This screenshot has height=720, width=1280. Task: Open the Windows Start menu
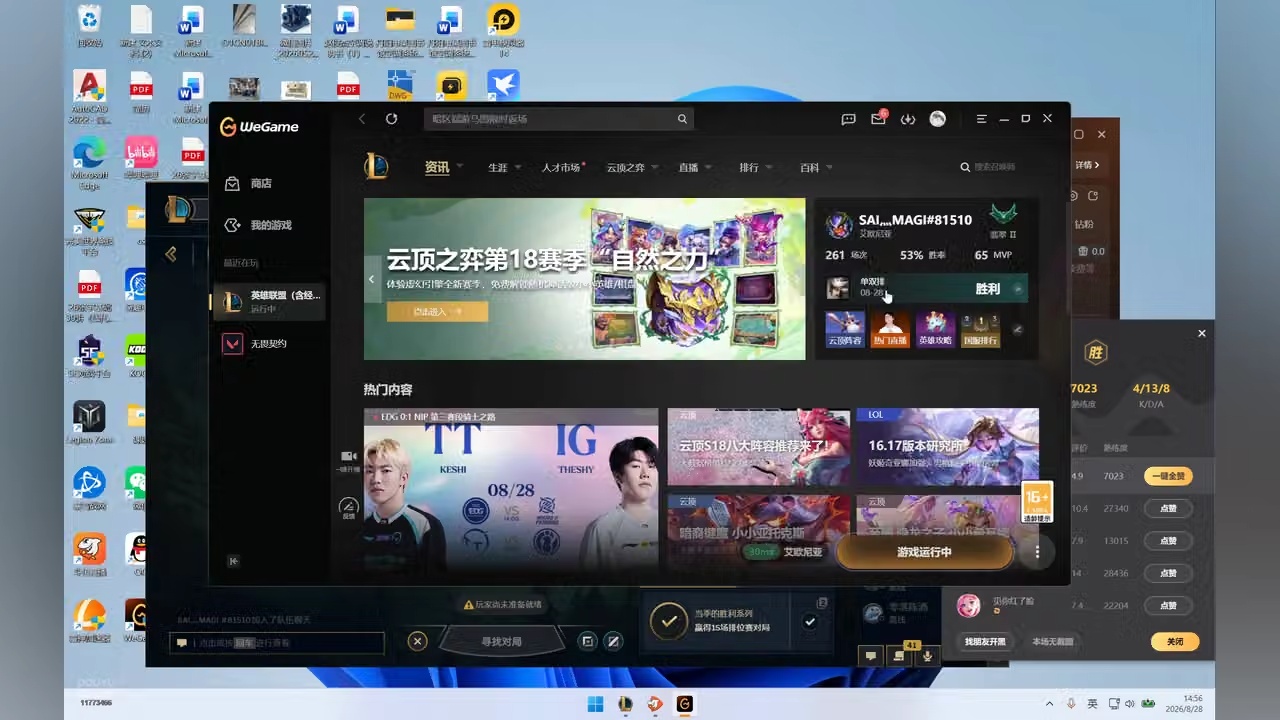pos(596,704)
